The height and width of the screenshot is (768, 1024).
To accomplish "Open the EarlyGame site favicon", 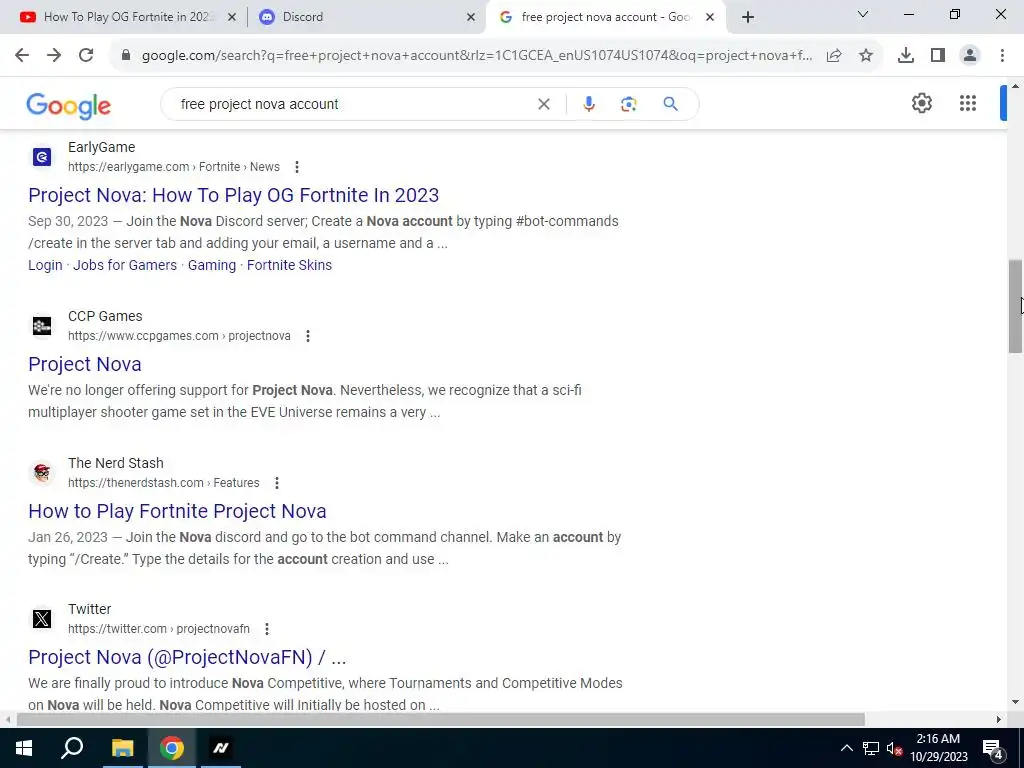I will [42, 157].
